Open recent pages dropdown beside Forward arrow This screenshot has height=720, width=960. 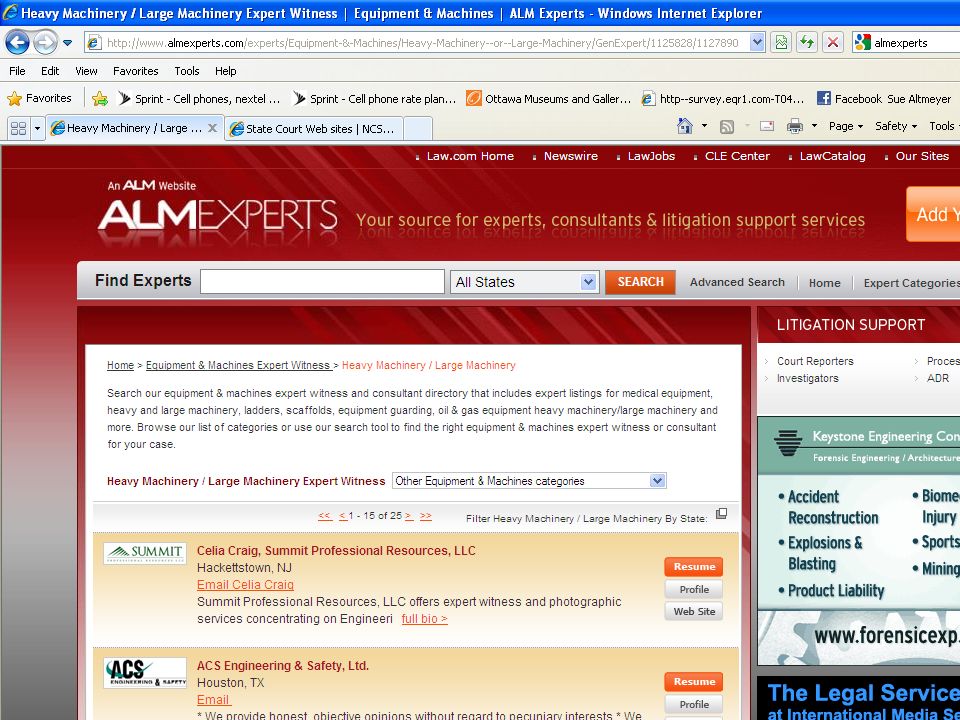tap(67, 43)
